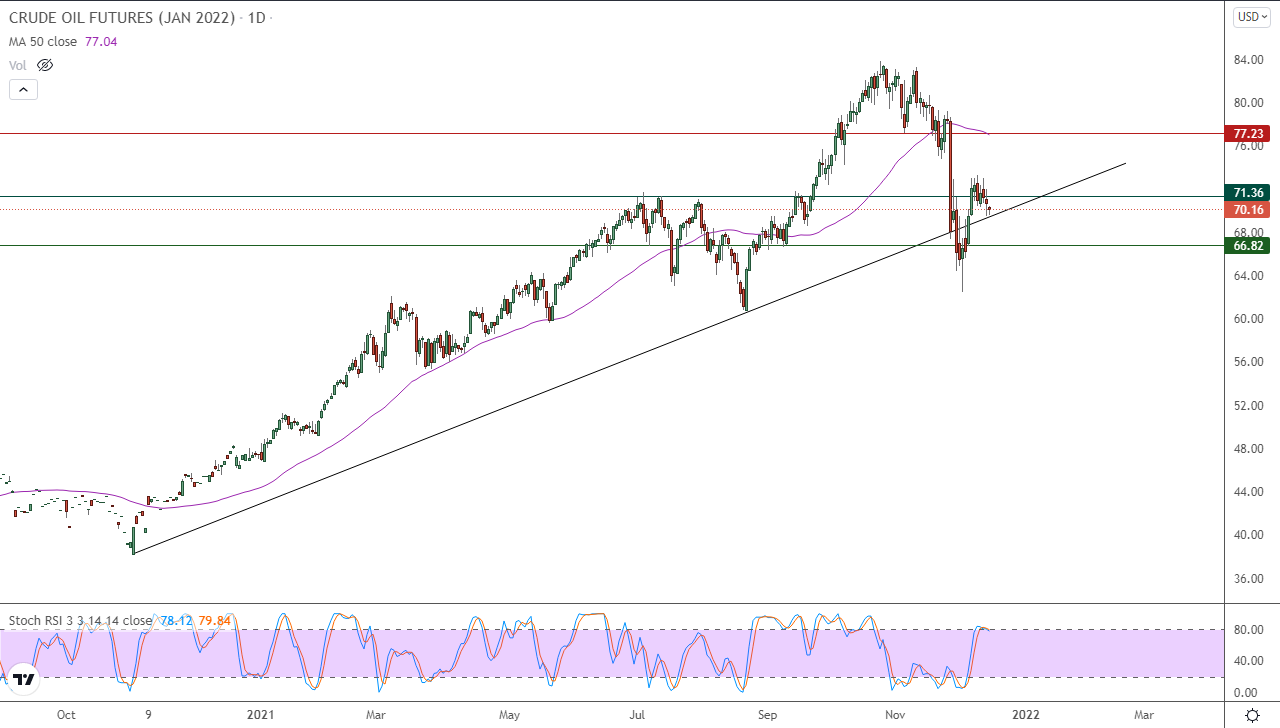1280x728 pixels.
Task: Click the Stoch RSI indicator legend
Action: [80, 620]
